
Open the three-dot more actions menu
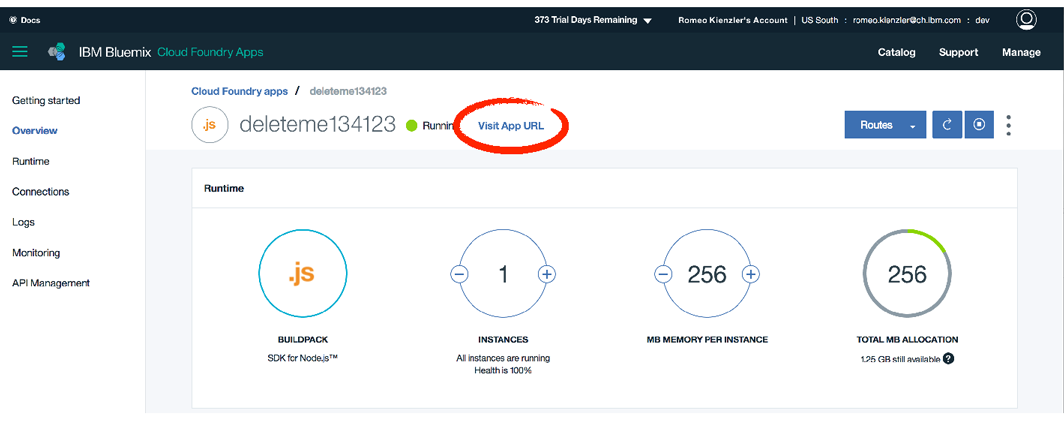1009,125
